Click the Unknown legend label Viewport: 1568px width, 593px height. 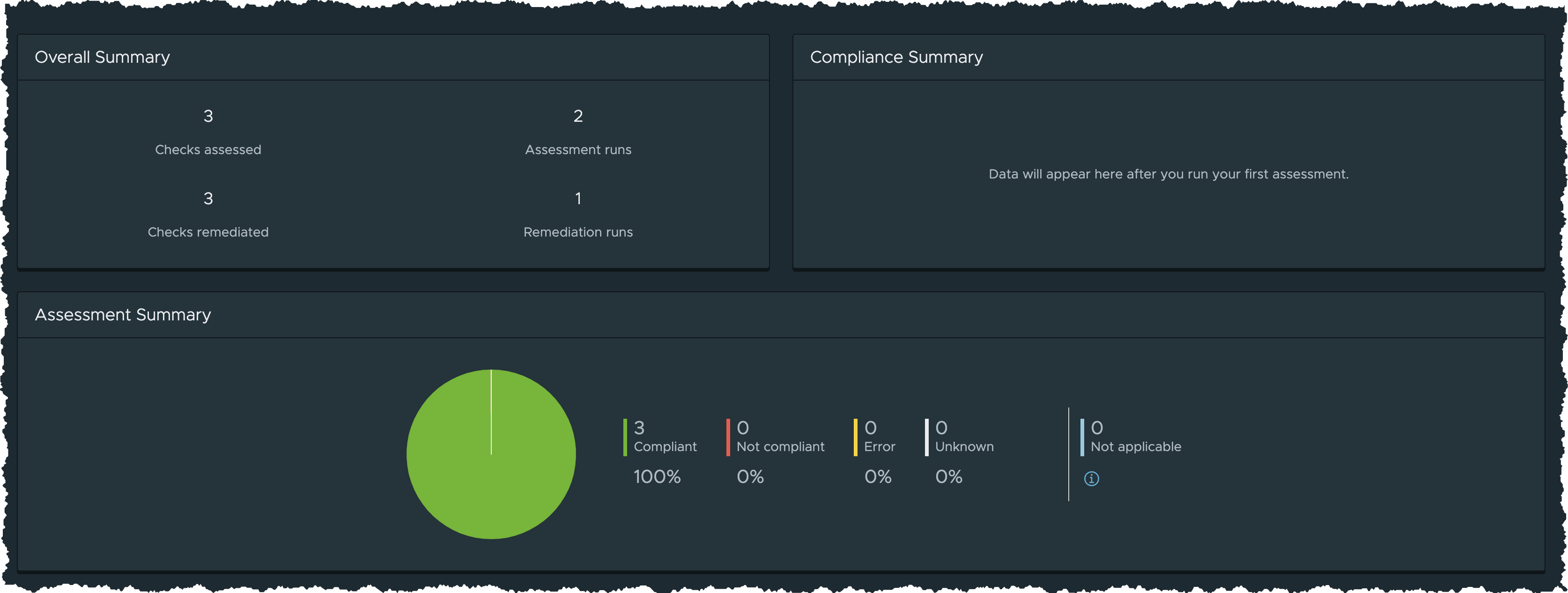[x=964, y=447]
